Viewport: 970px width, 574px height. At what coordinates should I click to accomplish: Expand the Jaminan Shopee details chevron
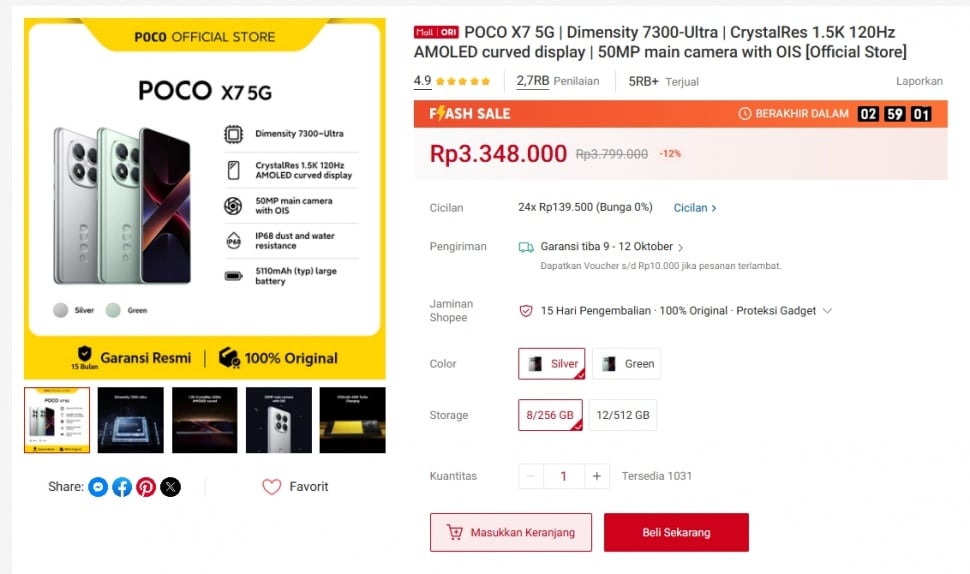[x=827, y=311]
